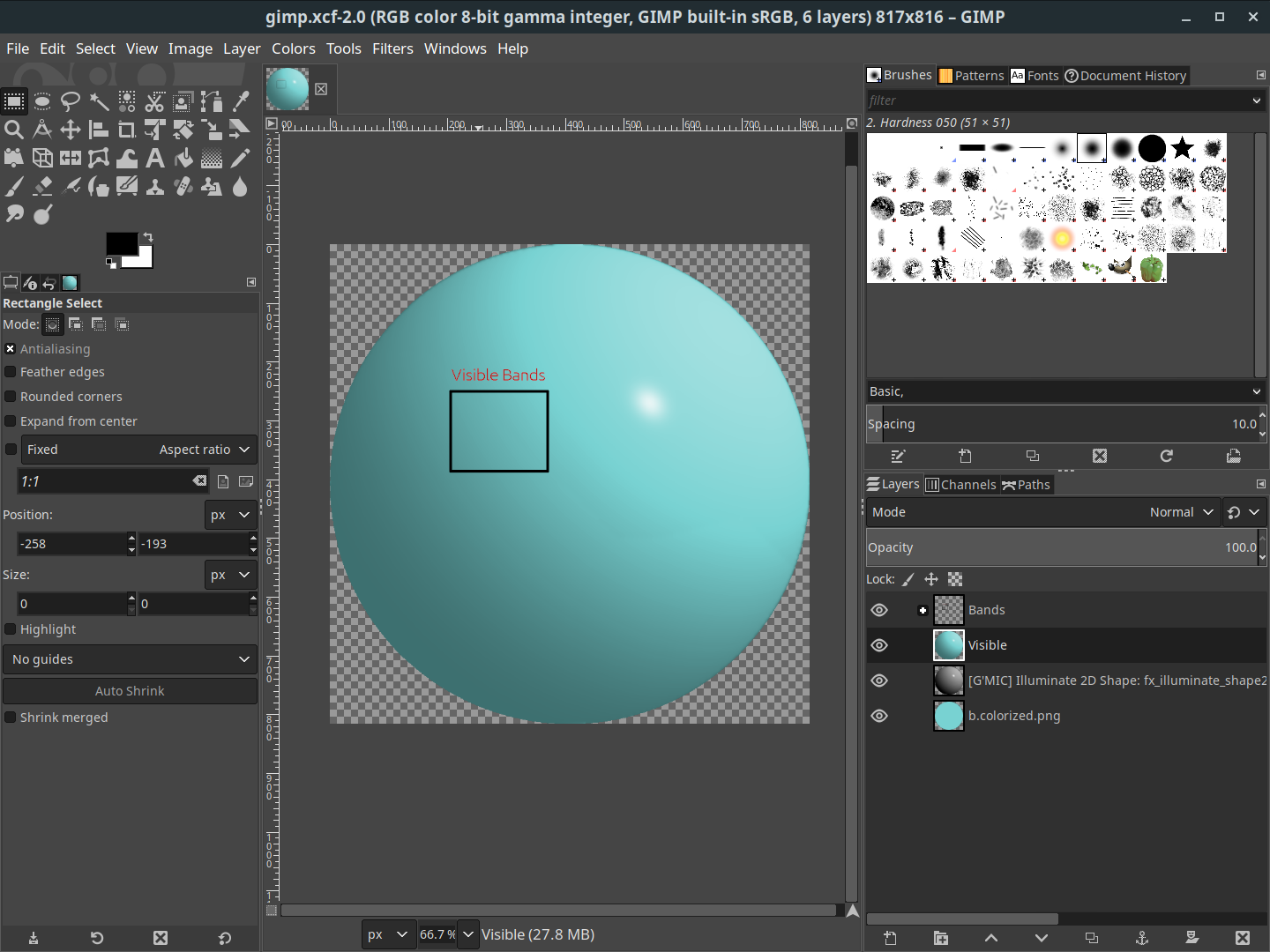Select the Text tool
Screen dimensions: 1270x952
click(155, 159)
